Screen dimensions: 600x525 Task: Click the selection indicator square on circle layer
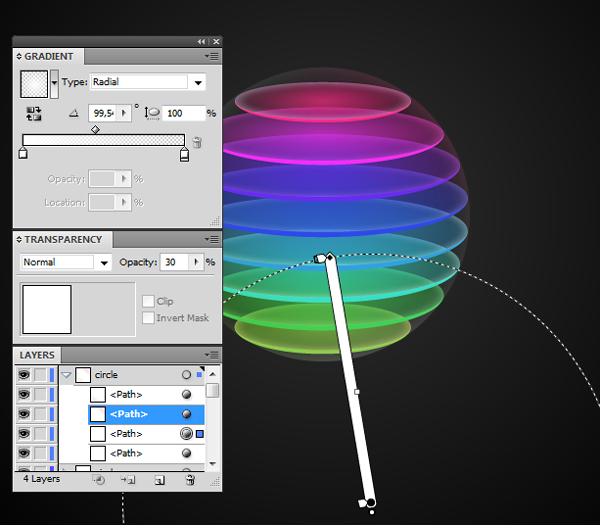coord(199,375)
